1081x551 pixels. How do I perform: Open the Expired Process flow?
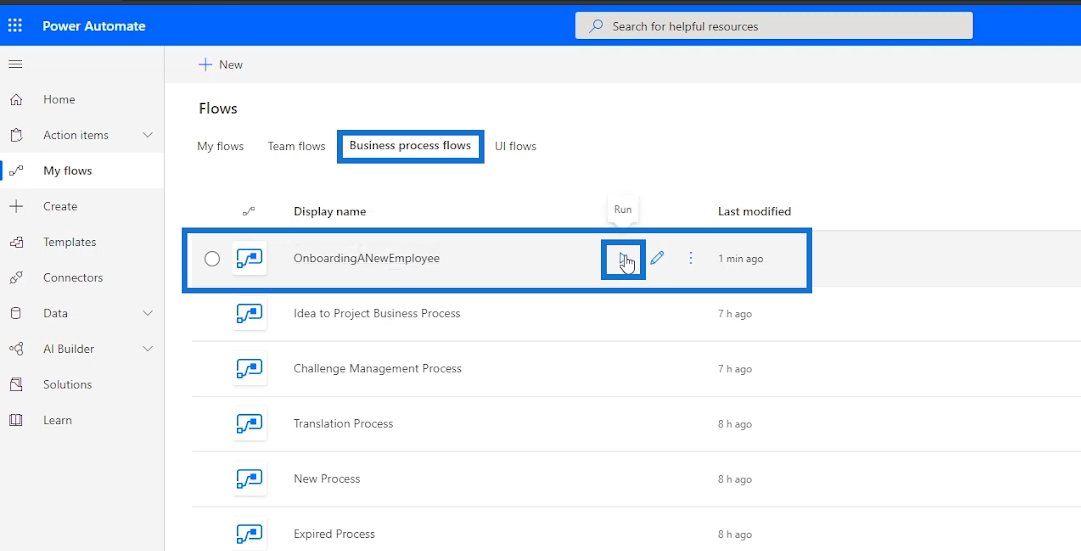tap(334, 534)
